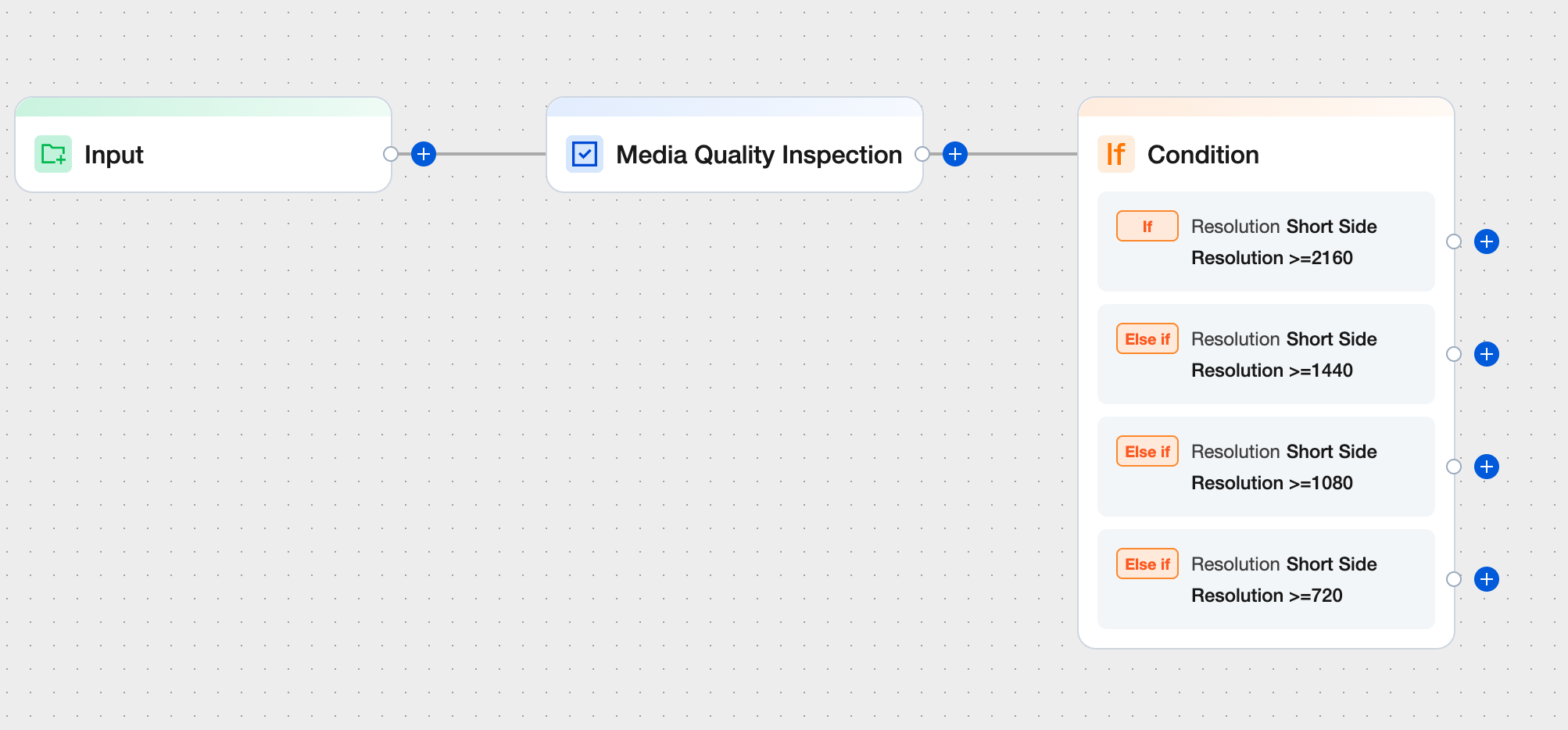This screenshot has width=1568, height=730.
Task: Add a branch node for Resolution >=2160
Action: 1486,242
